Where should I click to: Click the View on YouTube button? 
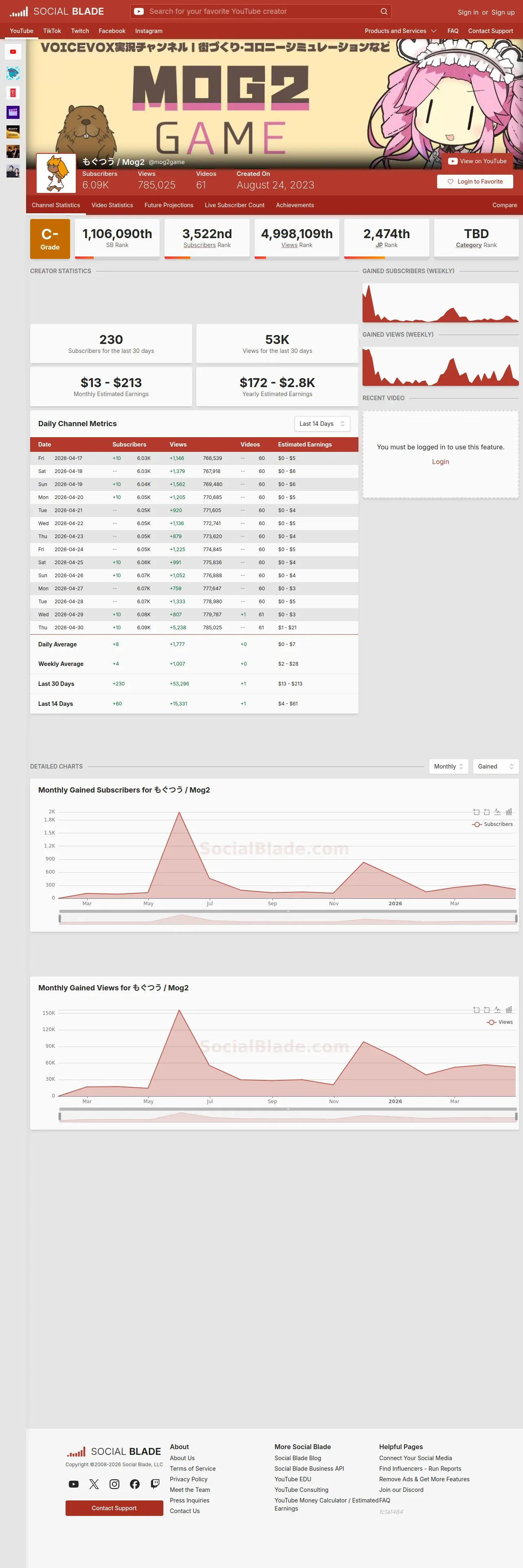477,161
